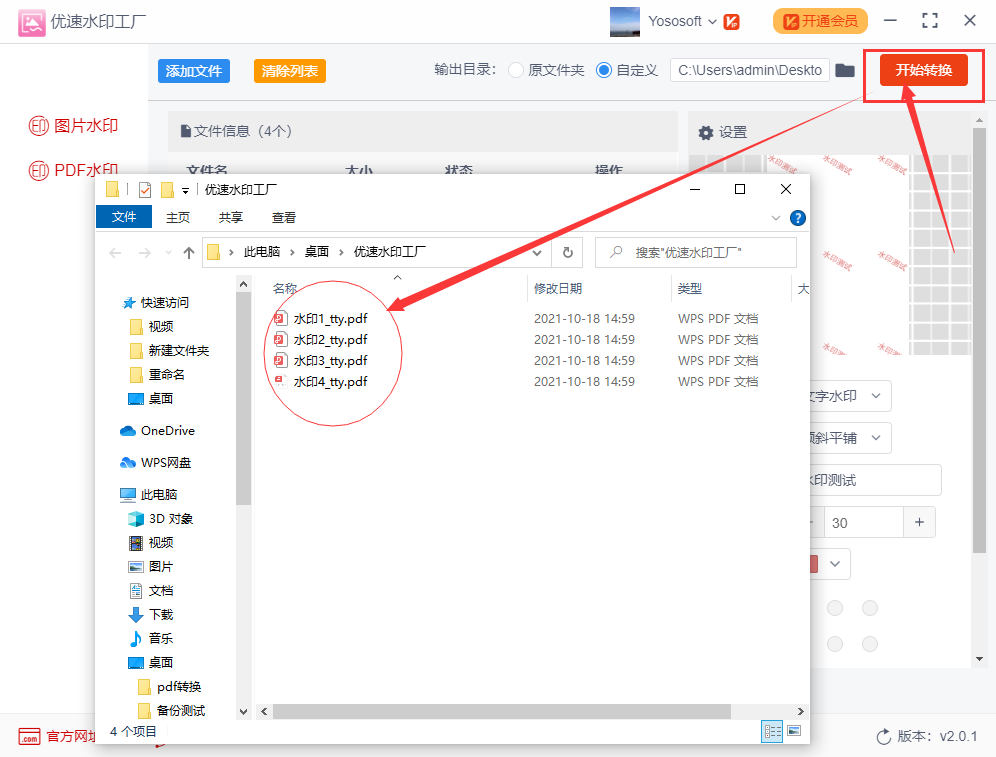Viewport: 996px width, 757px height.
Task: Go up one folder level arrow
Action: (x=189, y=253)
